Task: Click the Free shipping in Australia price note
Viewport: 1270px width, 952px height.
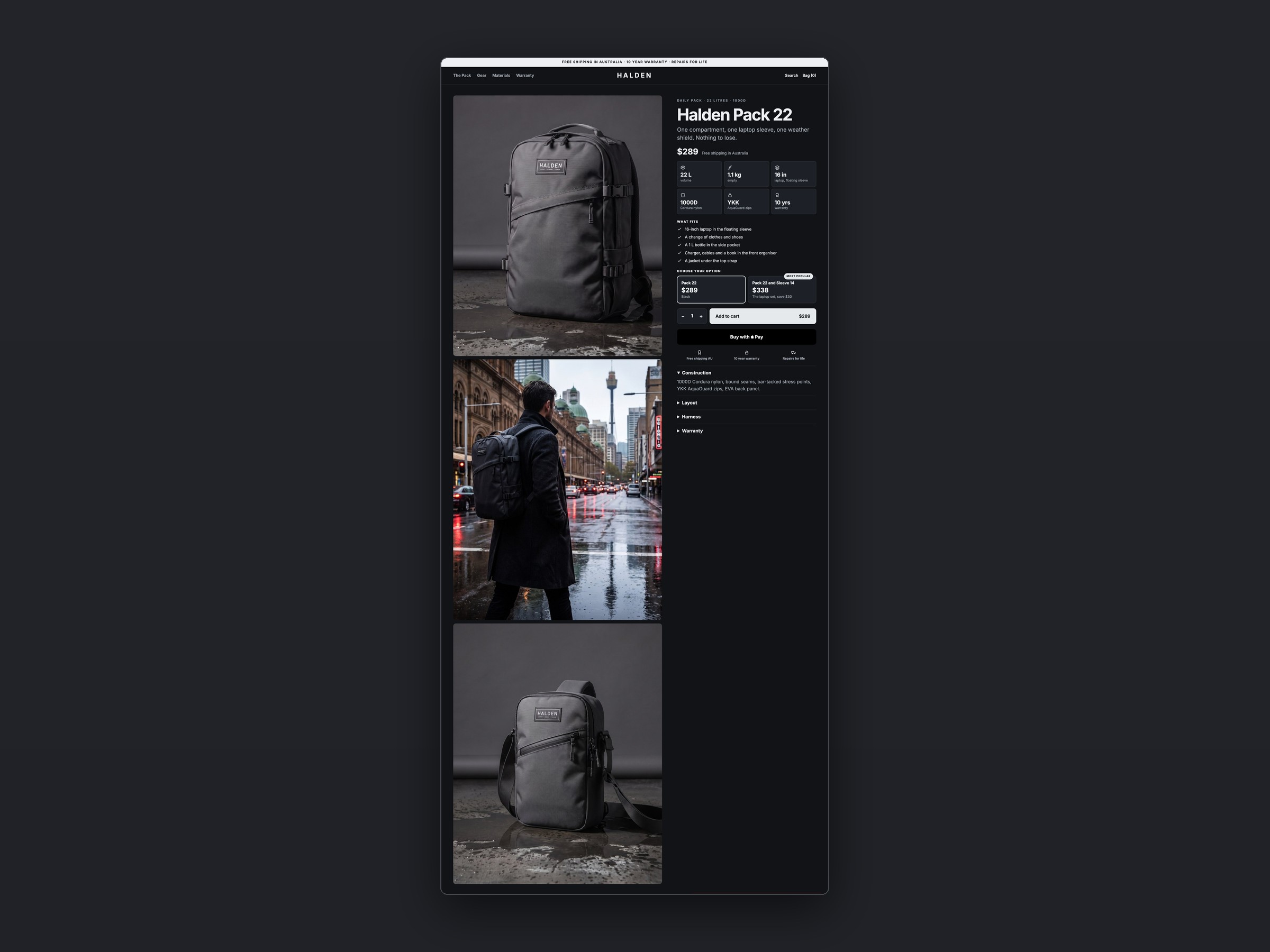Action: point(724,153)
